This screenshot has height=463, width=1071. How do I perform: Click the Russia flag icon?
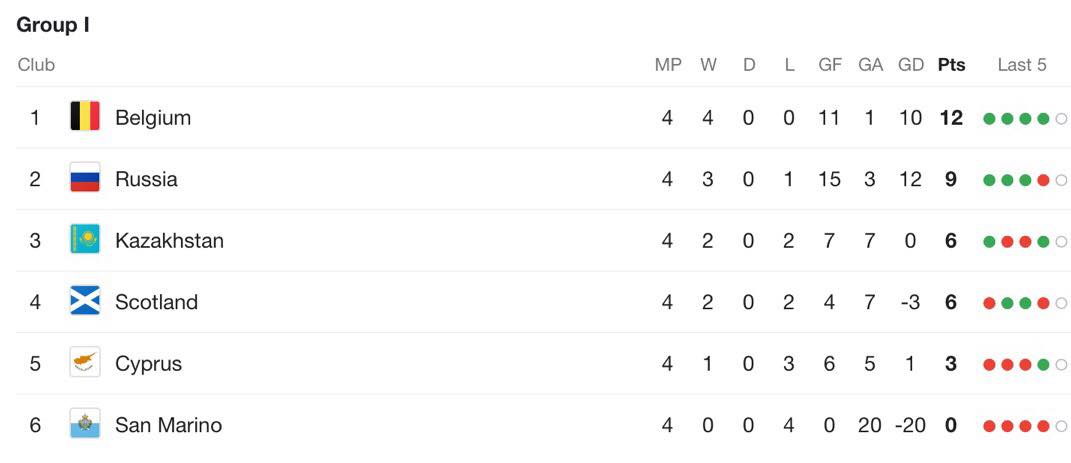tap(85, 178)
